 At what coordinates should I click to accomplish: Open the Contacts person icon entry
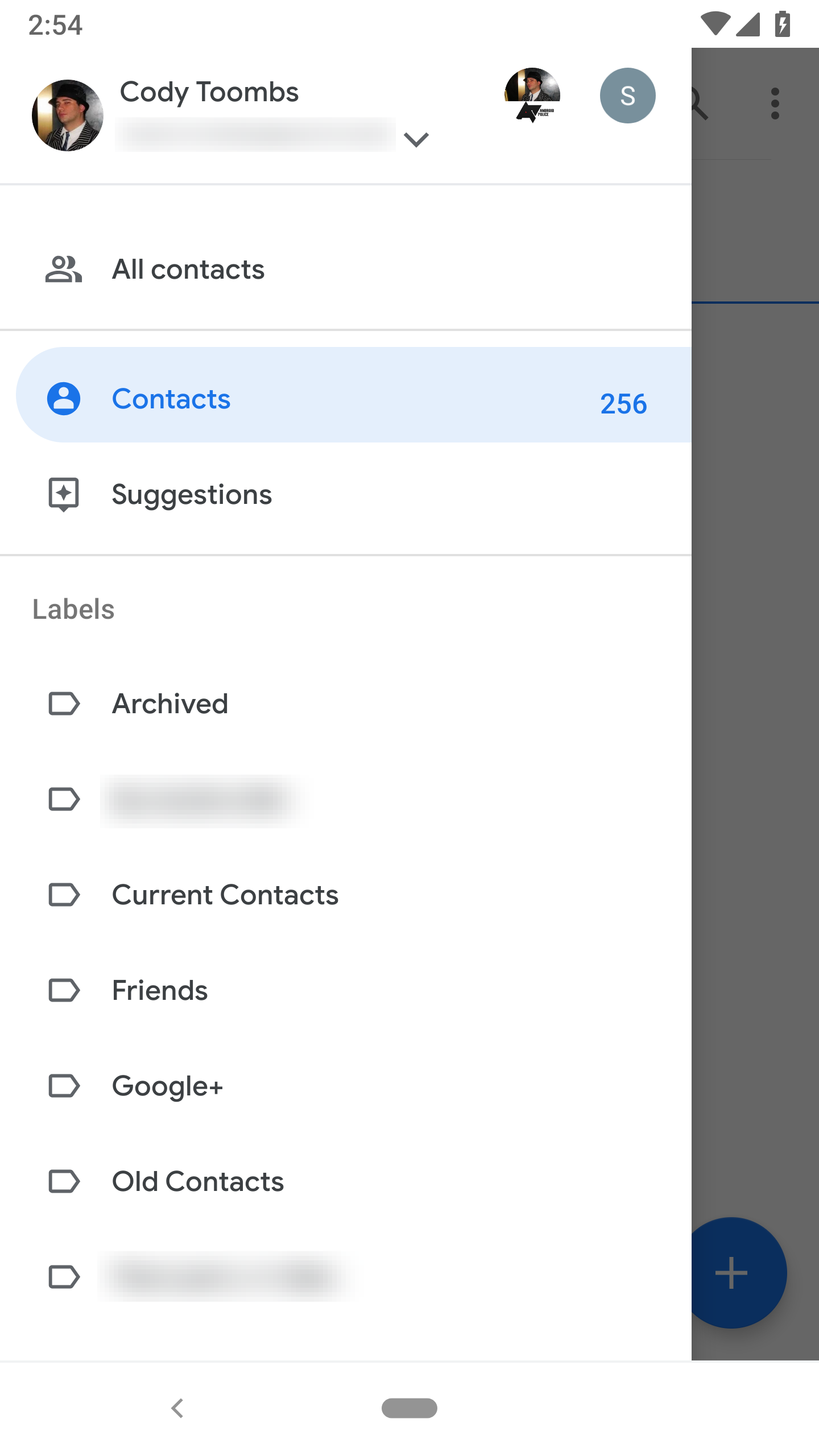[64, 399]
